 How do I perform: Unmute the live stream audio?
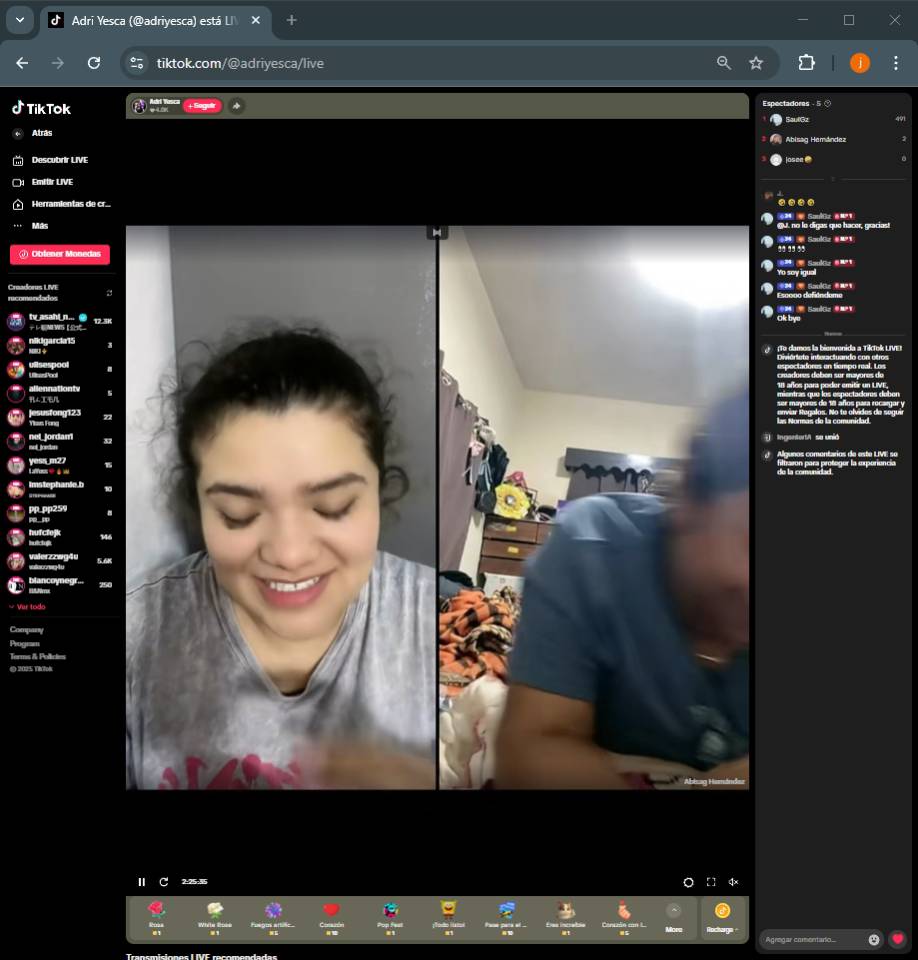(x=733, y=882)
